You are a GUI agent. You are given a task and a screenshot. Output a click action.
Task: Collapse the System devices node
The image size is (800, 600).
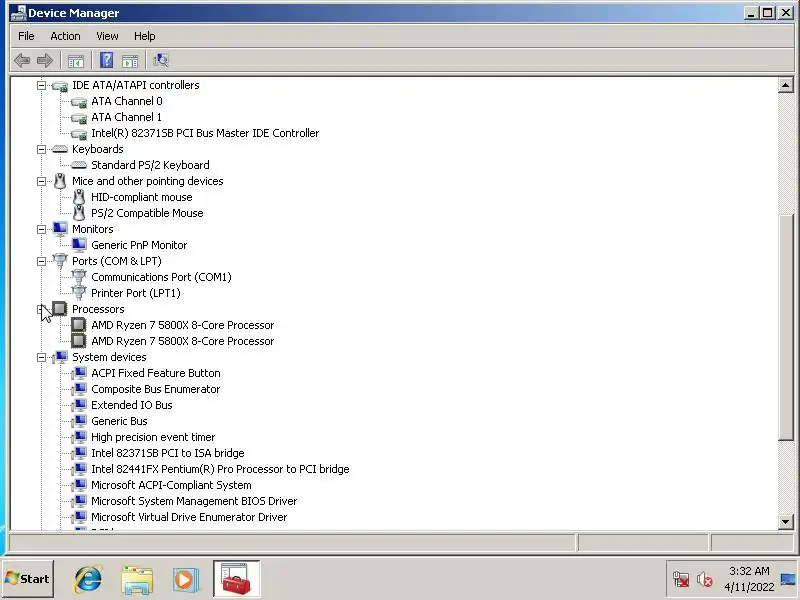(41, 357)
